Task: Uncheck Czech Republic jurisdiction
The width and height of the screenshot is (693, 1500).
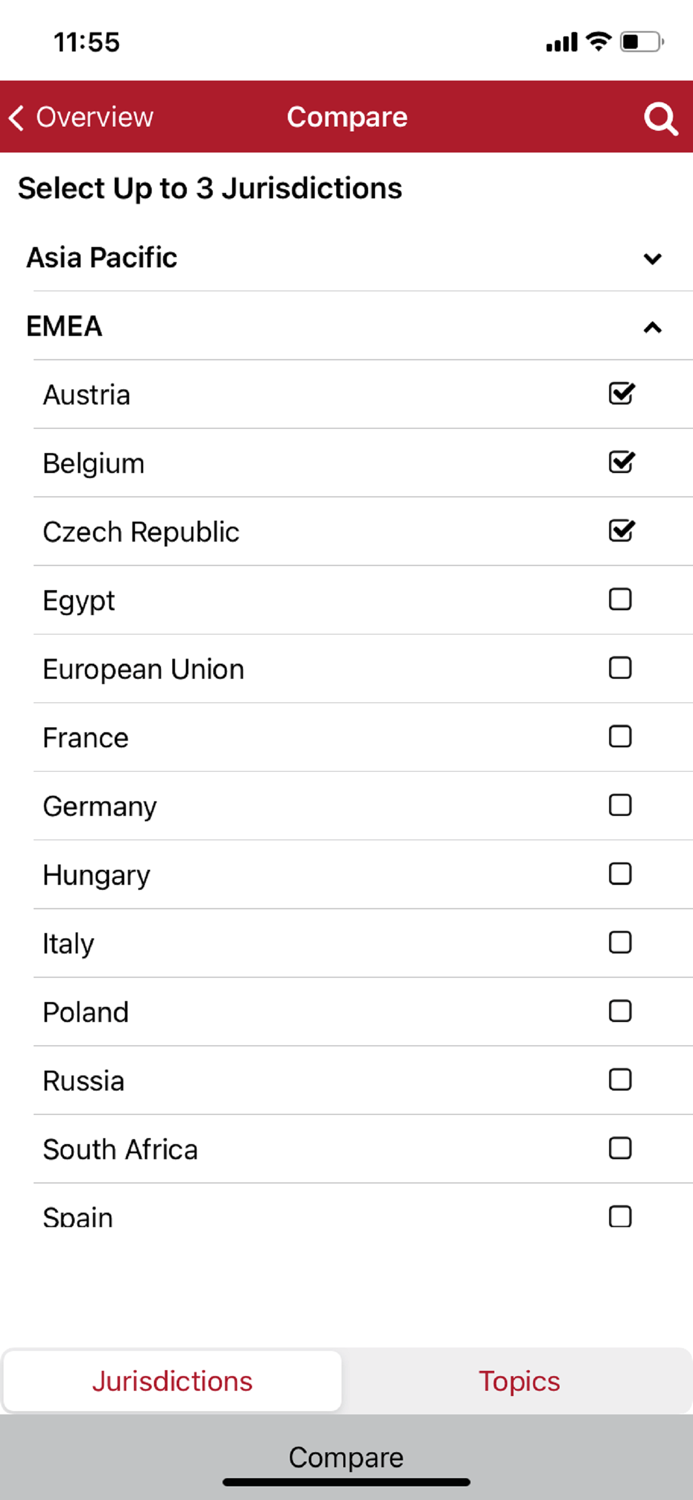Action: click(x=621, y=531)
